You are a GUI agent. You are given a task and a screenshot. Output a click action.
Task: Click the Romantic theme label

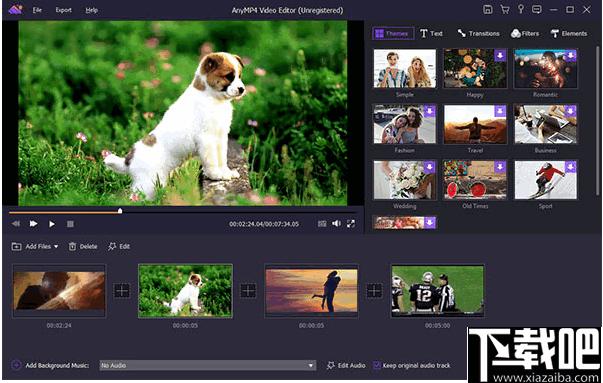(x=545, y=95)
